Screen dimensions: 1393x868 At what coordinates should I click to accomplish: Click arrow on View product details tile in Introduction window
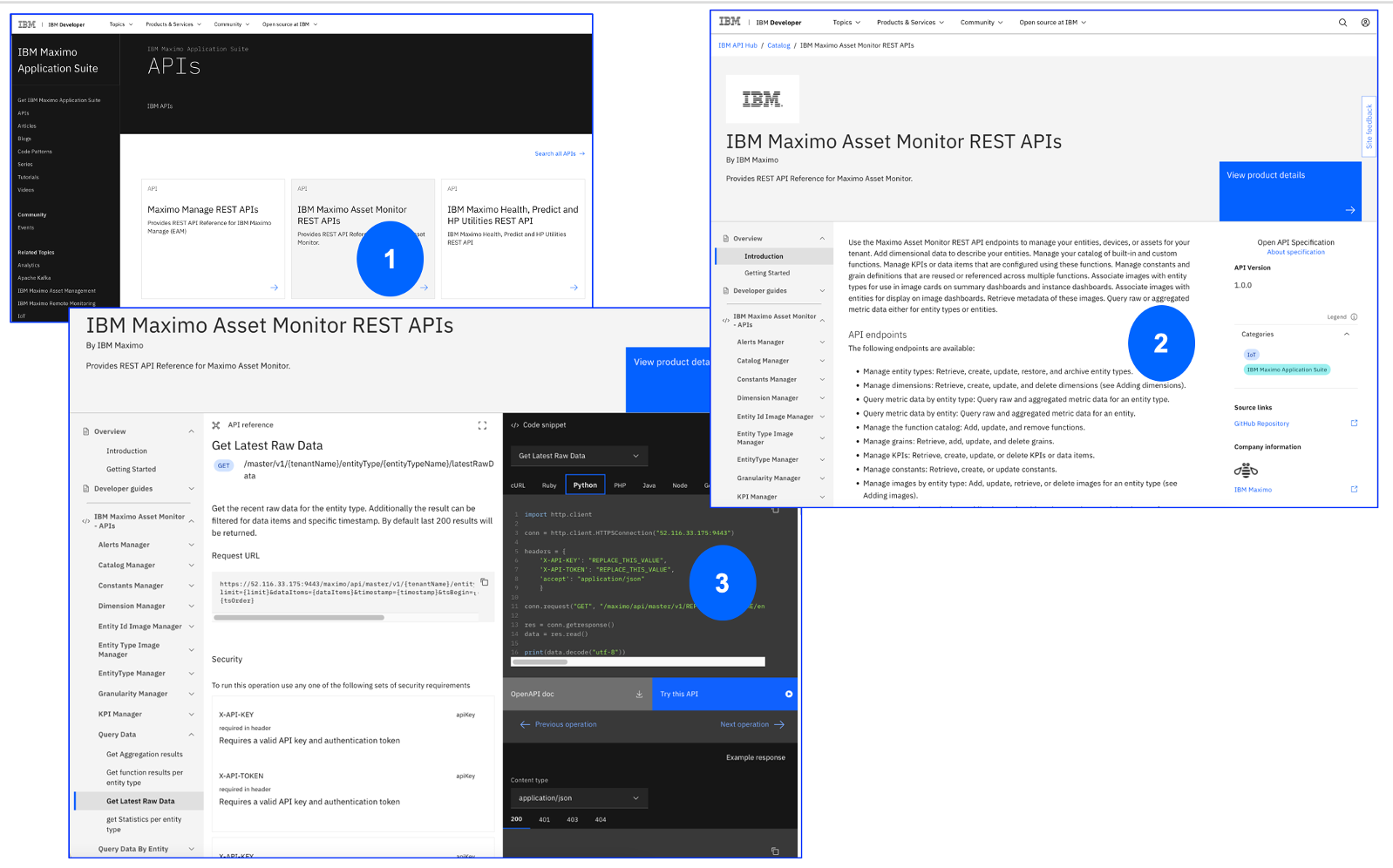click(1349, 210)
